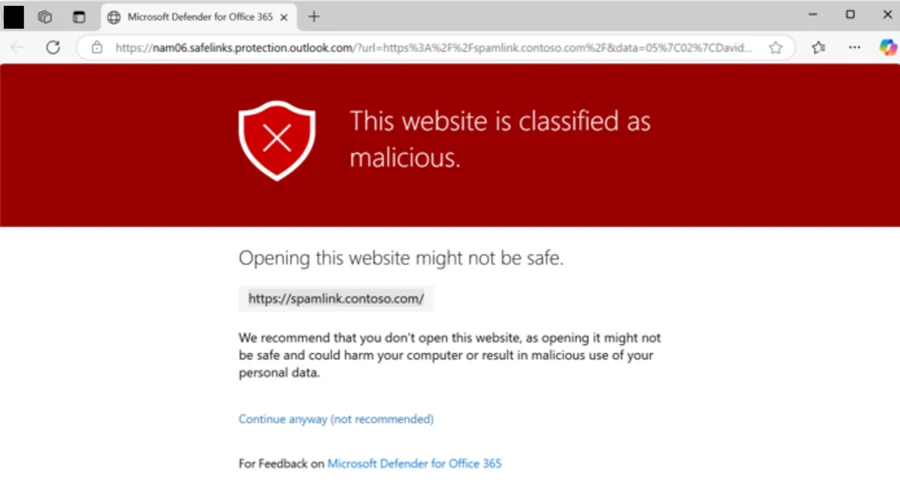Click the red shield warning icon
The image size is (900, 483).
[276, 140]
